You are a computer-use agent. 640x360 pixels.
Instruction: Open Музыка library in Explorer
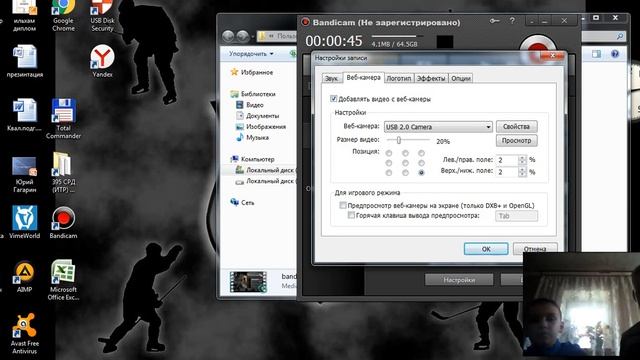[252, 138]
